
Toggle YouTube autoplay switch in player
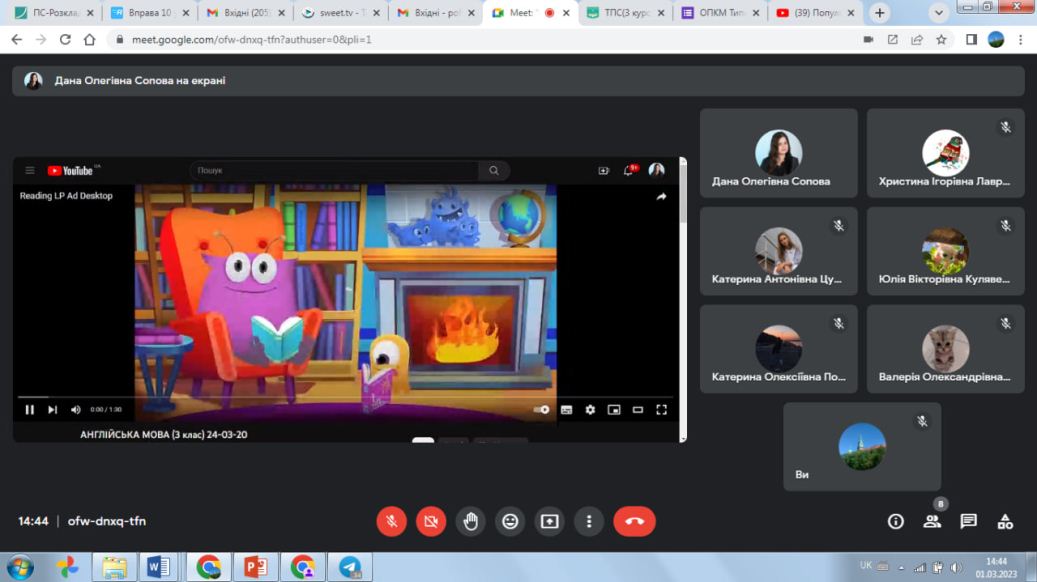[x=541, y=409]
